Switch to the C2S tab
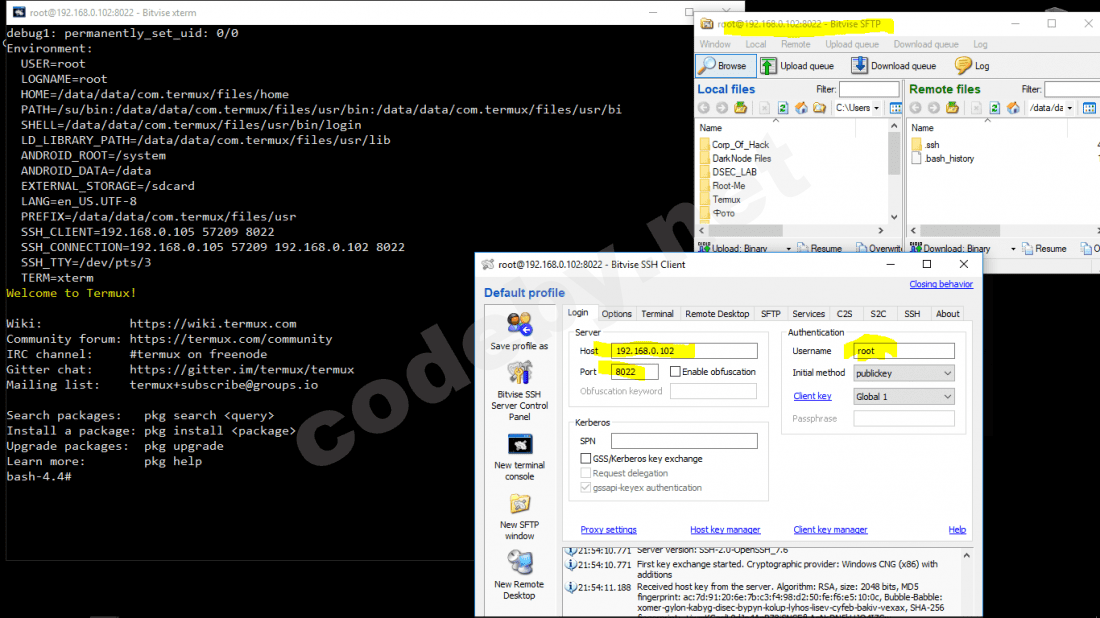Screen dimensions: 1100x618 coord(845,314)
